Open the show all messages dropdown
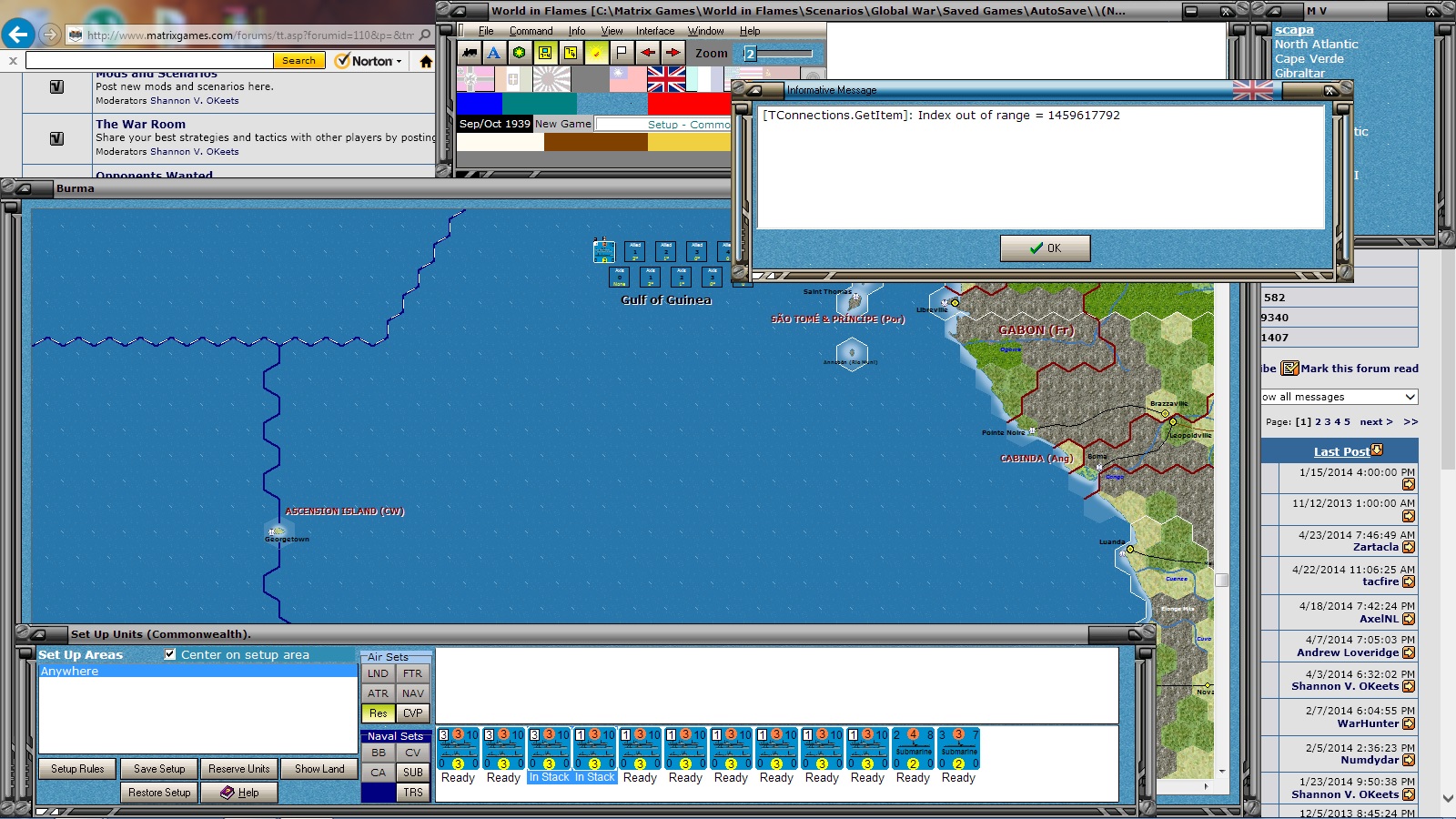The image size is (1456, 819). pyautogui.click(x=1340, y=397)
